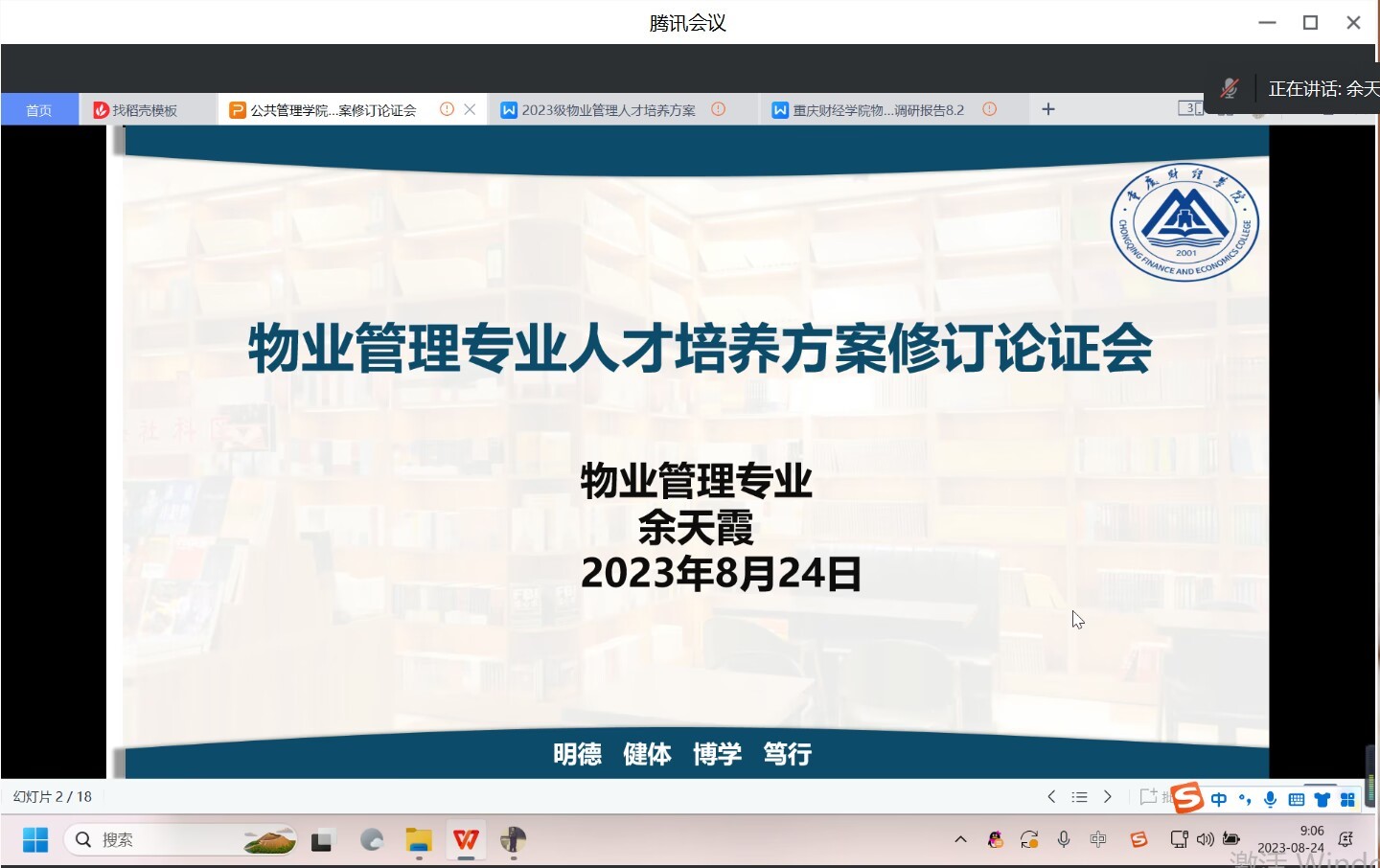Open Sogou toolbox grid icon

1348,799
